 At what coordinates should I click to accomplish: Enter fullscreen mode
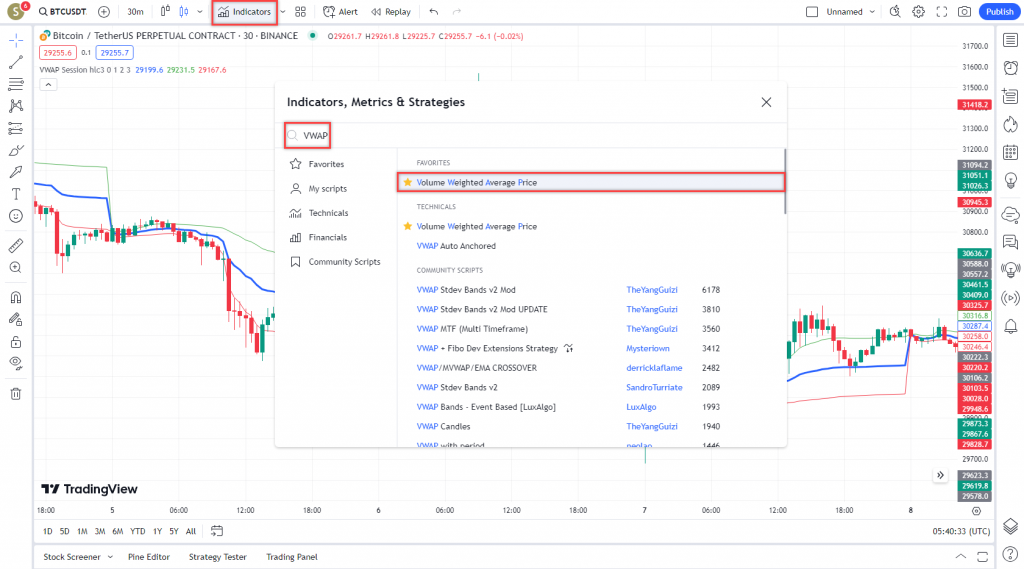(942, 12)
